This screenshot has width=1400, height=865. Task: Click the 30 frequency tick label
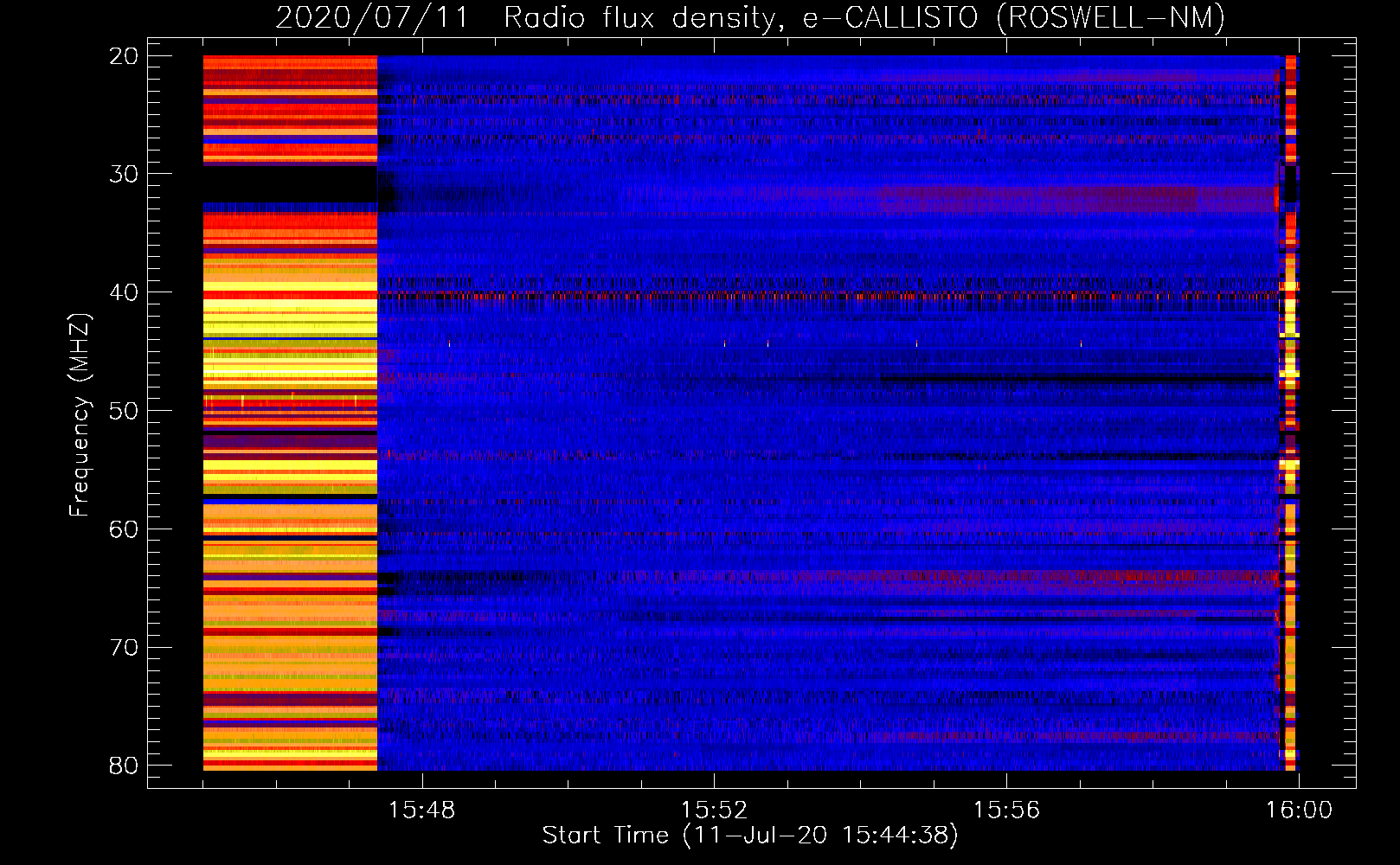[125, 174]
